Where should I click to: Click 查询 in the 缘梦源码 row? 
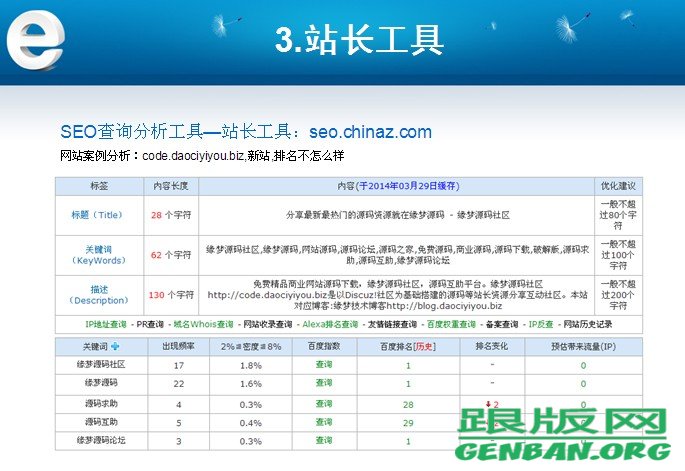[x=324, y=383]
